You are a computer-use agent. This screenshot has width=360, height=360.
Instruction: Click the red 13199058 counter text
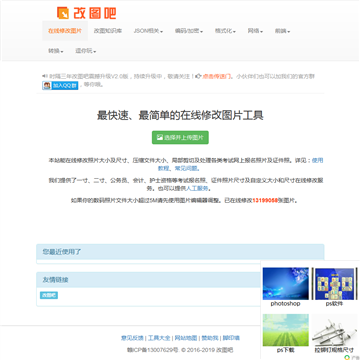click(x=265, y=201)
